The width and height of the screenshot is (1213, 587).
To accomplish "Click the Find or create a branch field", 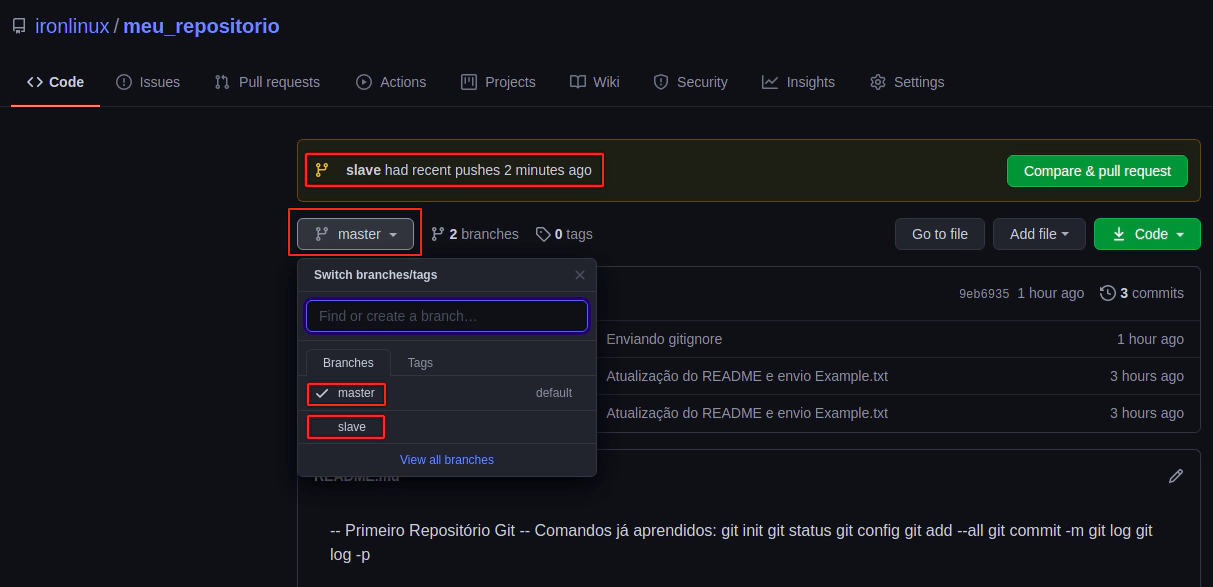I will click(x=446, y=316).
